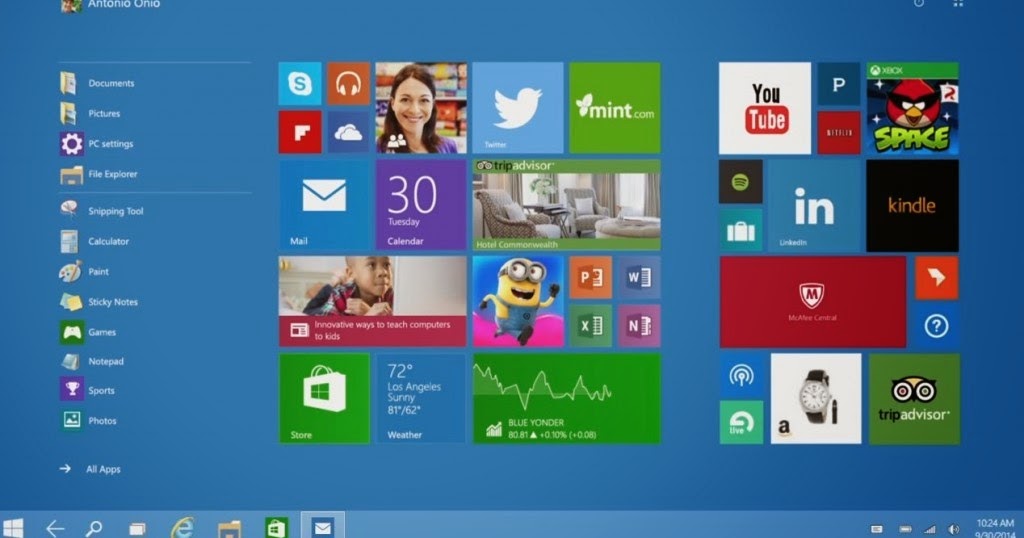Open the BLUE YONDER stock finance tile

(x=566, y=398)
